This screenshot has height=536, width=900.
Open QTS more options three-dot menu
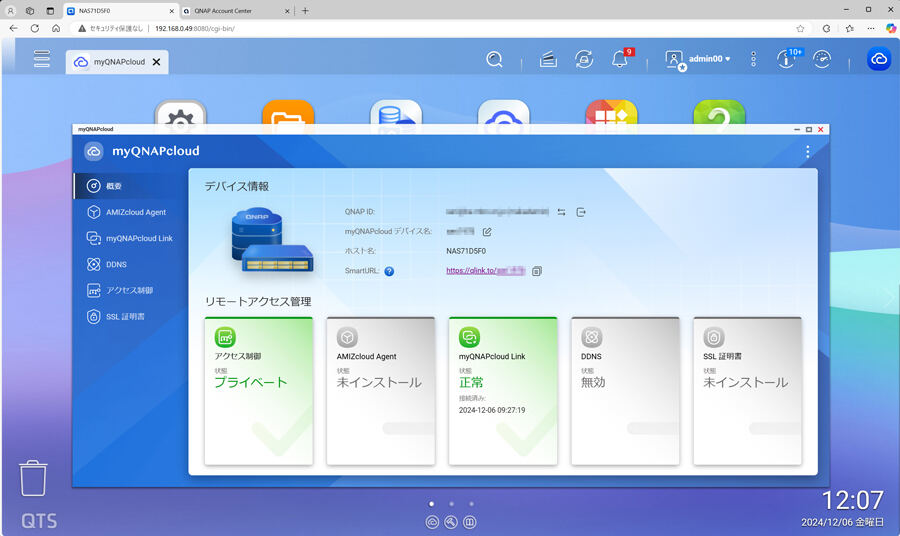click(x=753, y=59)
